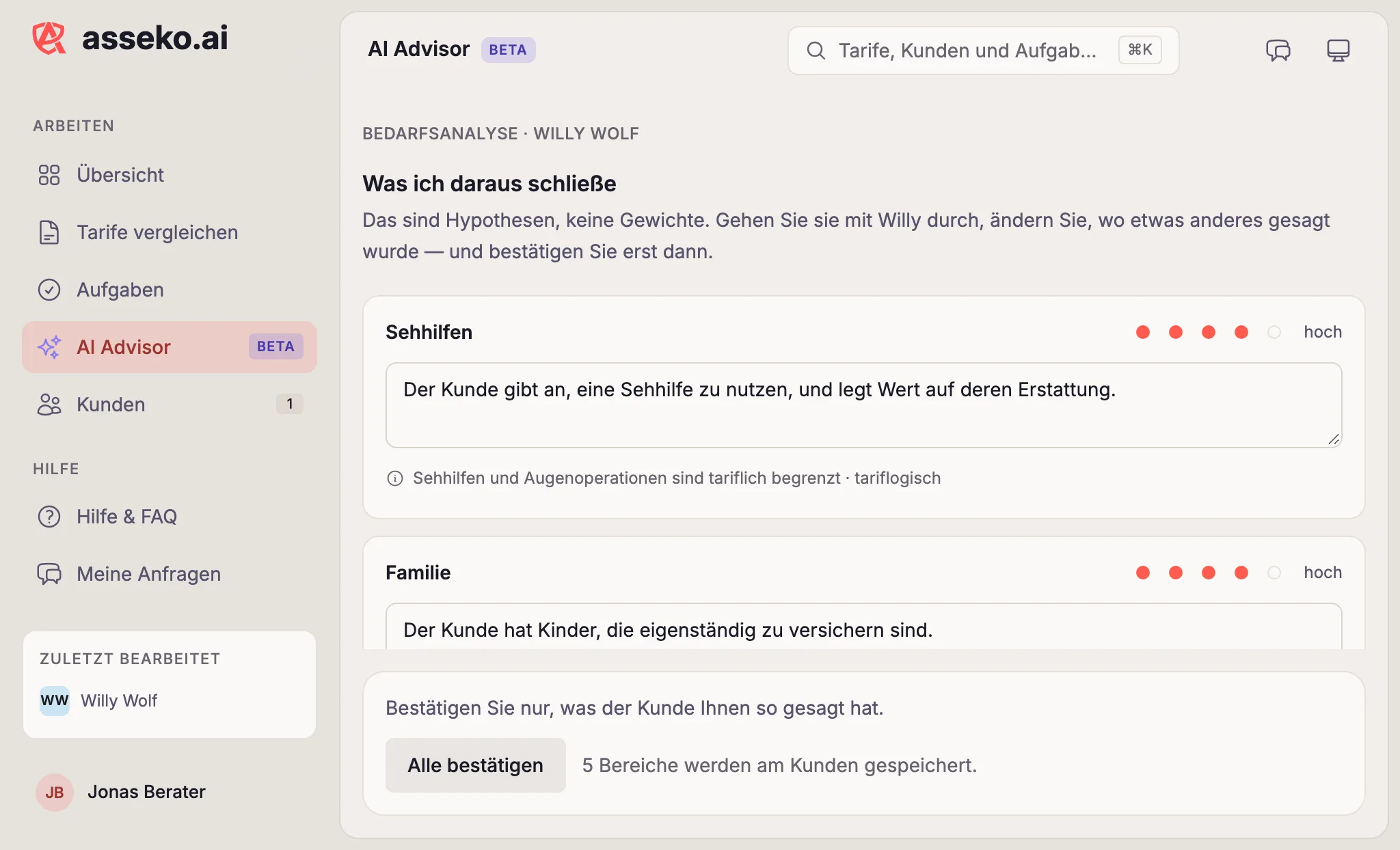Set Familie priority to first dot

pyautogui.click(x=1143, y=573)
